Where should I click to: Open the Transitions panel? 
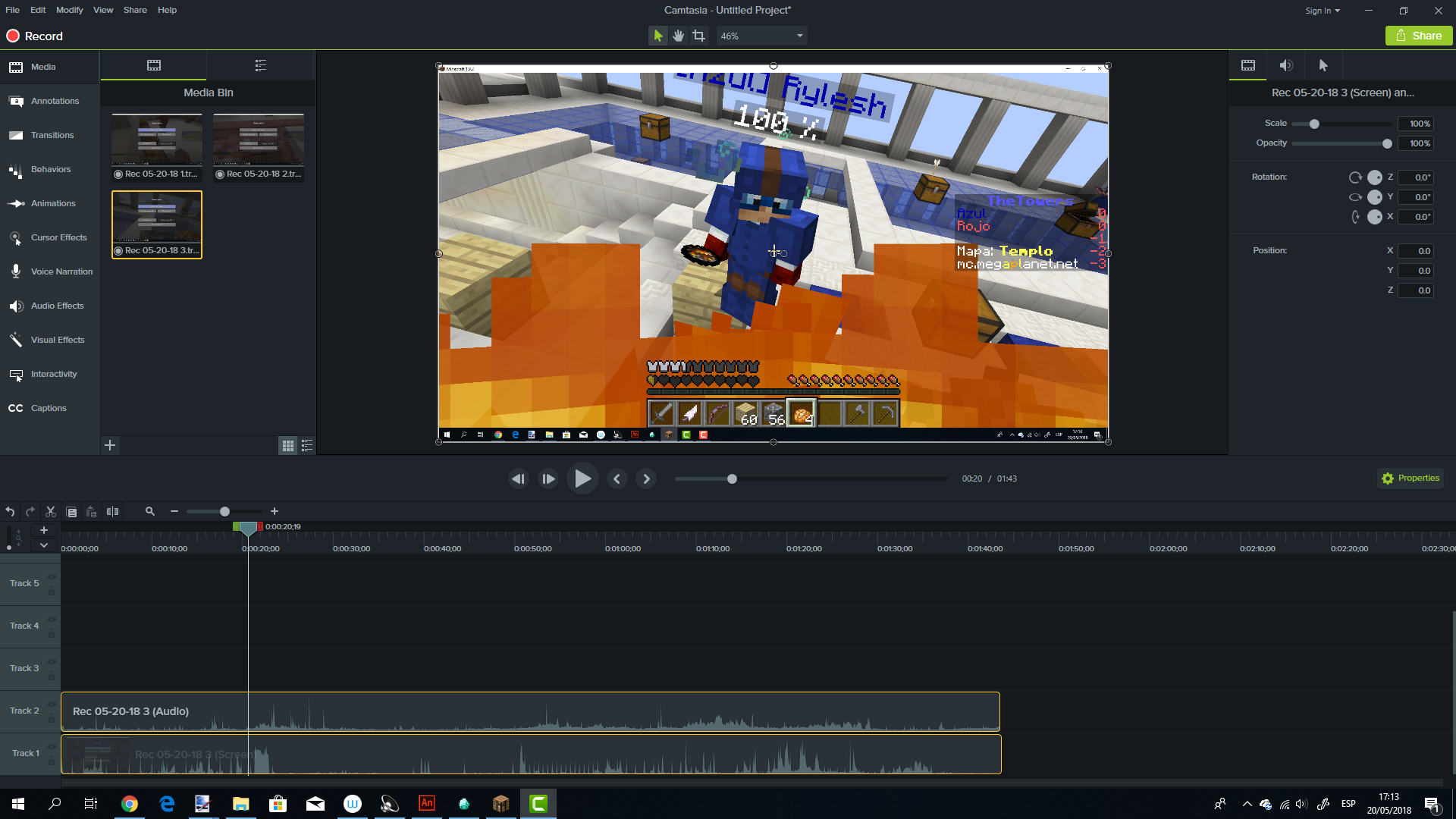[x=50, y=135]
